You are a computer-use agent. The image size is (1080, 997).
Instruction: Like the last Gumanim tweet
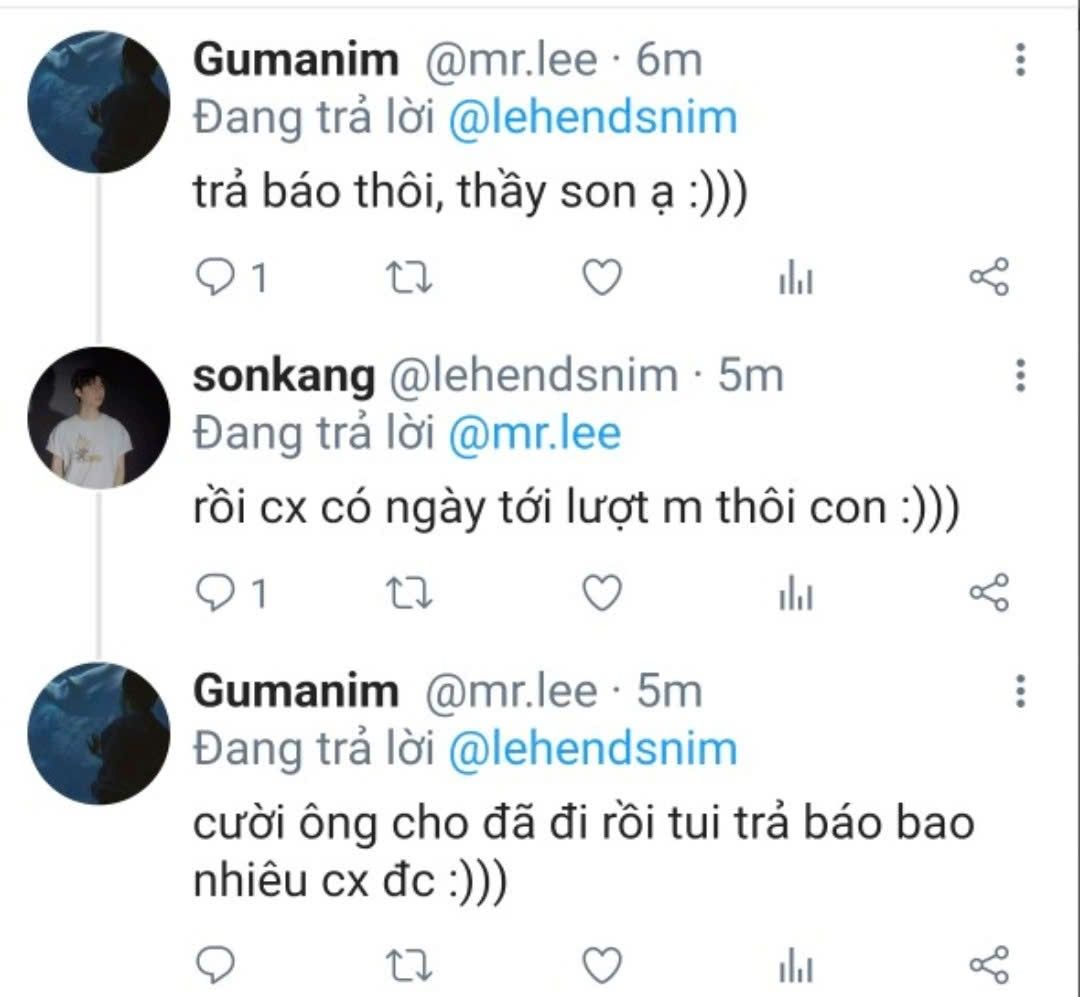602,964
